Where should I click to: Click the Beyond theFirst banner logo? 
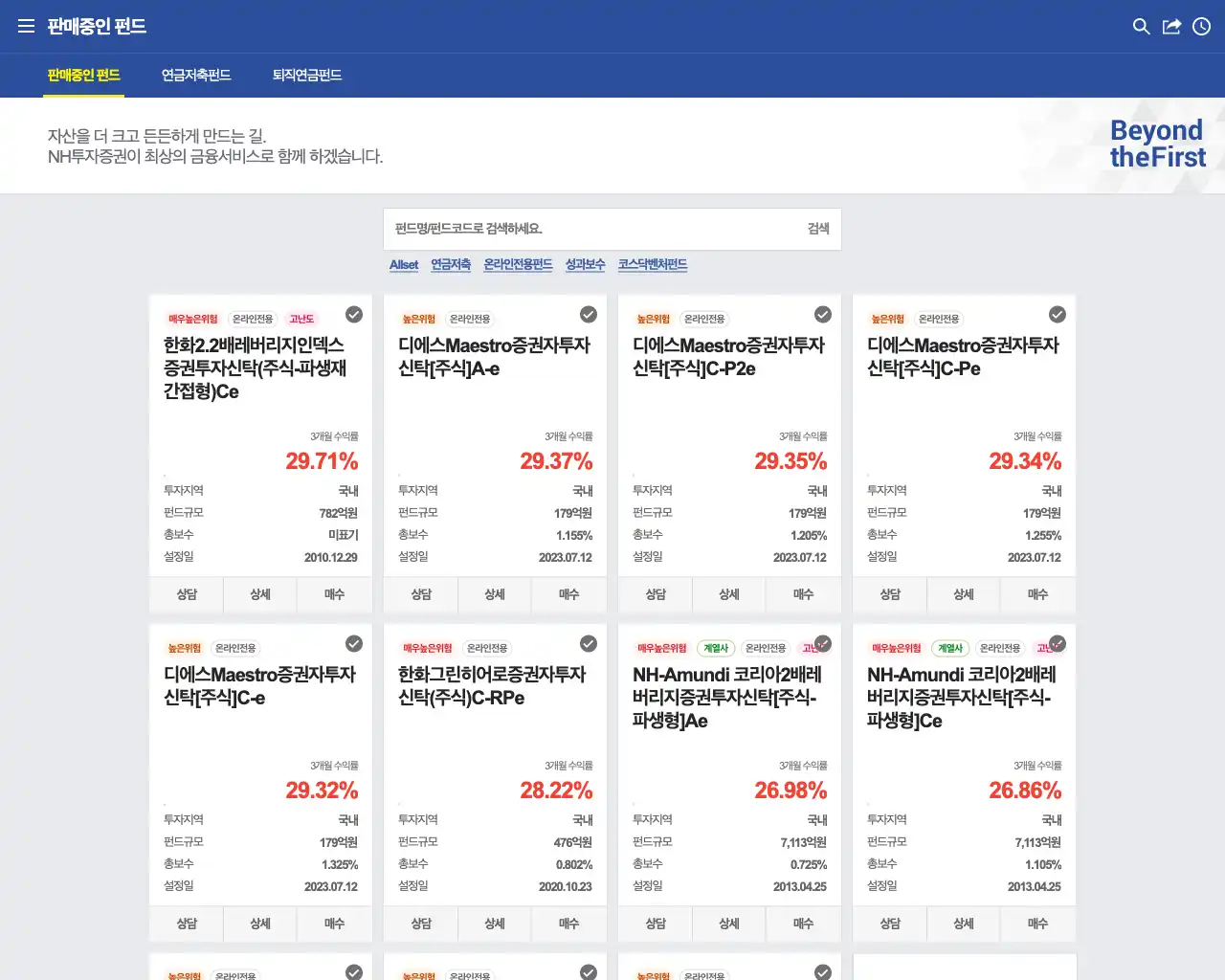coord(1157,144)
